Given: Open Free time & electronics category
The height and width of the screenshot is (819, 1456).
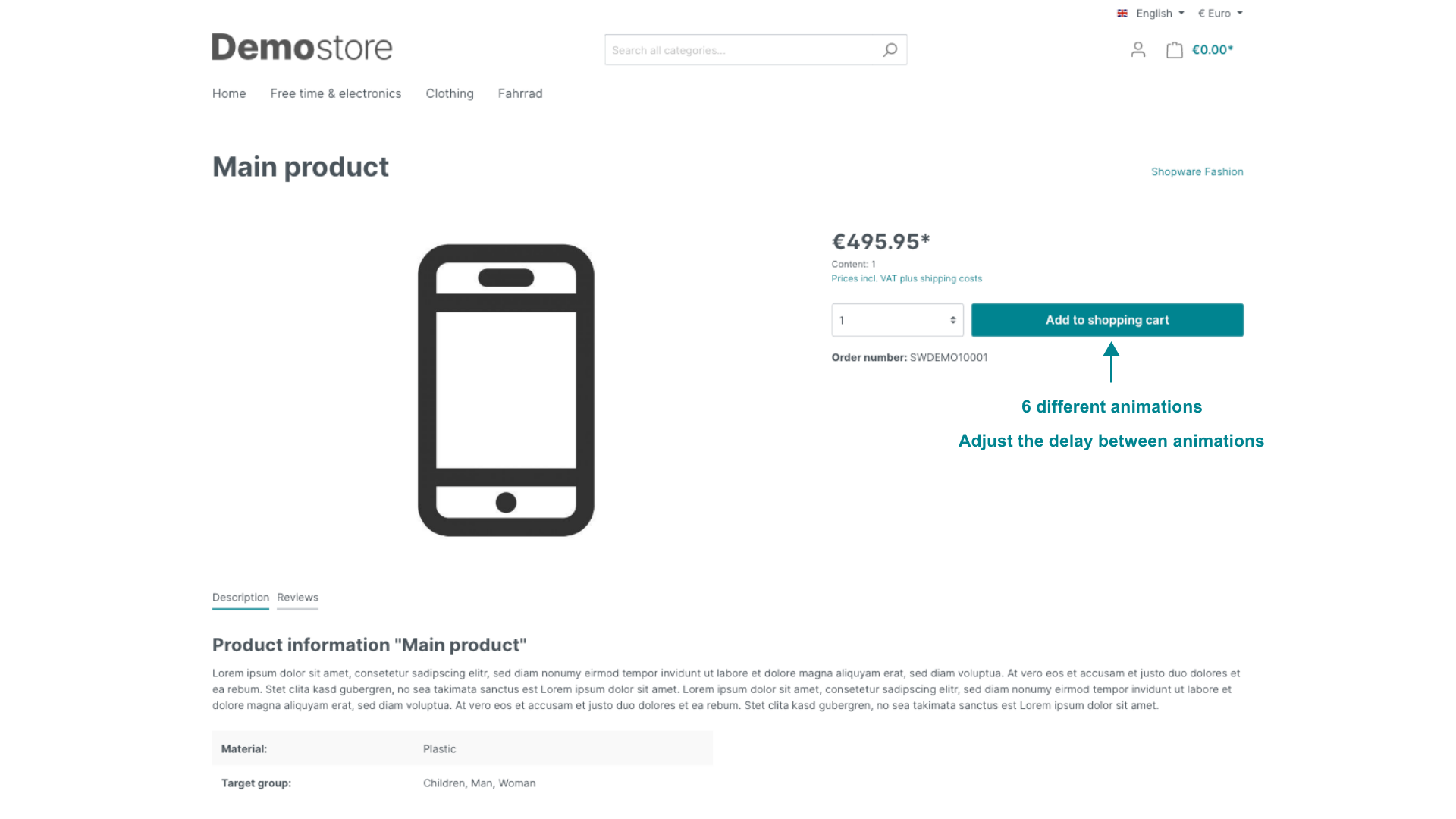Looking at the screenshot, I should [x=335, y=93].
